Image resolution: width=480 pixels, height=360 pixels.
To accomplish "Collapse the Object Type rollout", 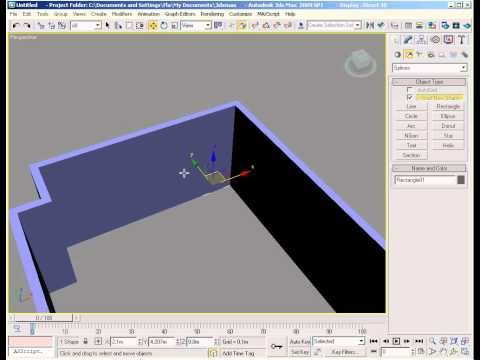I will tap(429, 82).
